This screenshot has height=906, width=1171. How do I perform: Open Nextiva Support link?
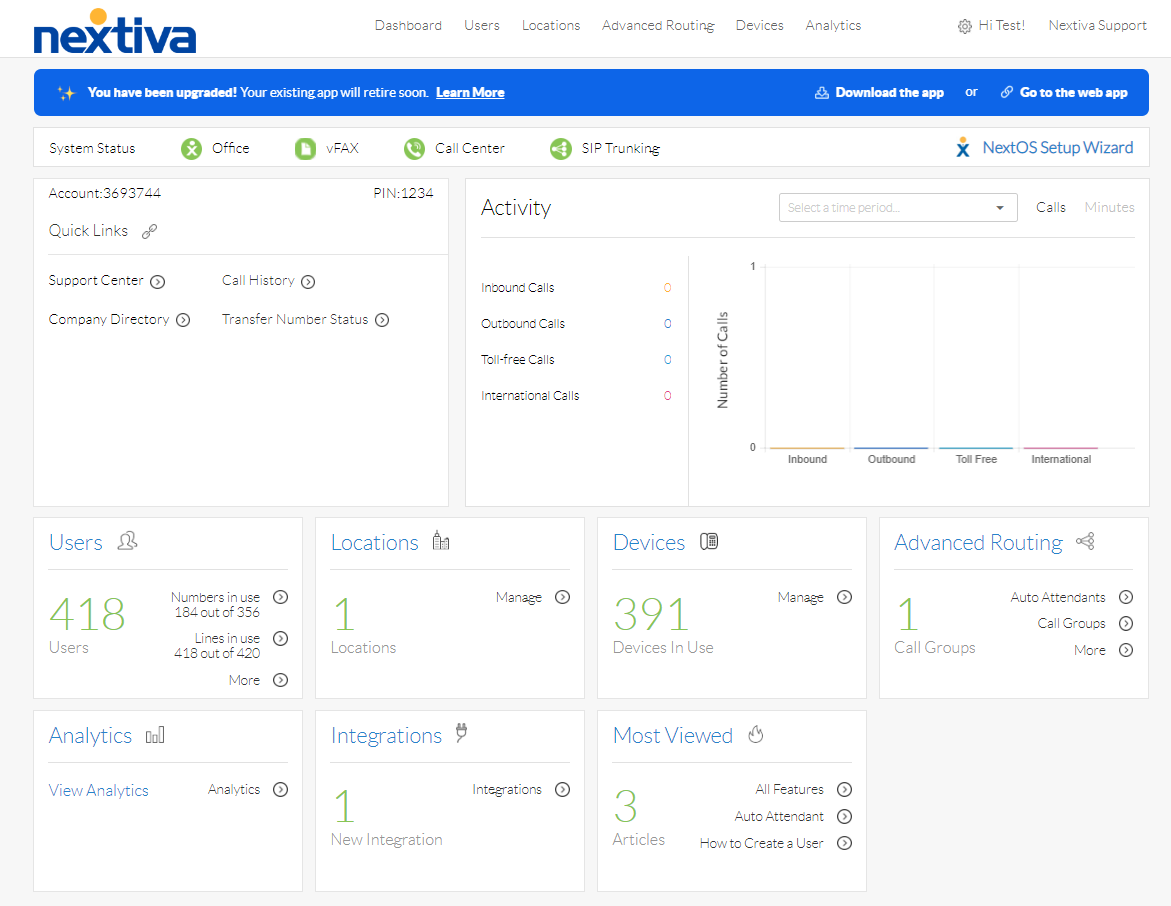pos(1097,25)
